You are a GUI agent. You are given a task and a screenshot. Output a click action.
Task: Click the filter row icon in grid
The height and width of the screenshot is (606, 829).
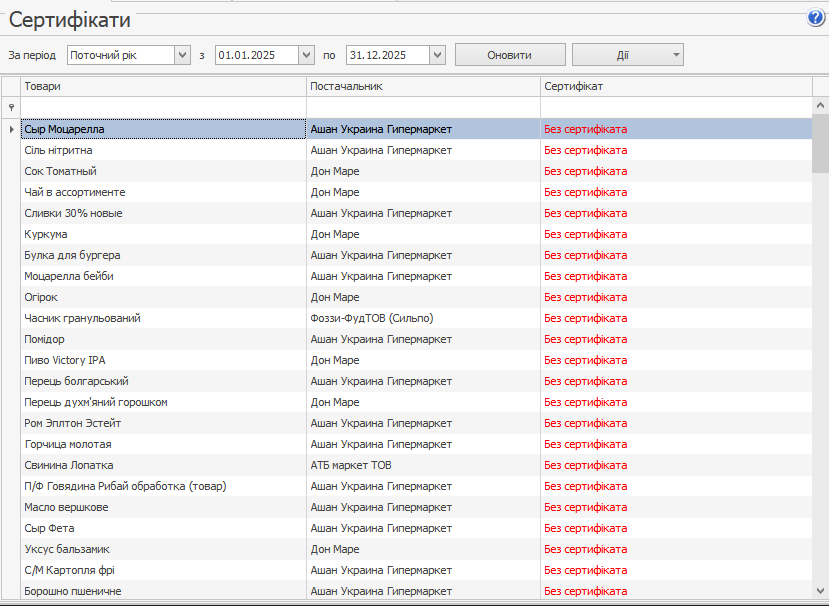pos(11,106)
